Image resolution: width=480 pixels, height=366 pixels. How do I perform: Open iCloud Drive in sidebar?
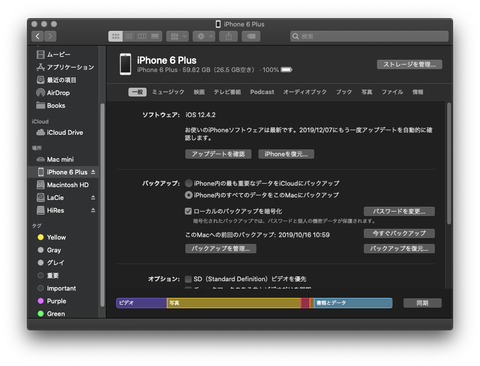60,132
